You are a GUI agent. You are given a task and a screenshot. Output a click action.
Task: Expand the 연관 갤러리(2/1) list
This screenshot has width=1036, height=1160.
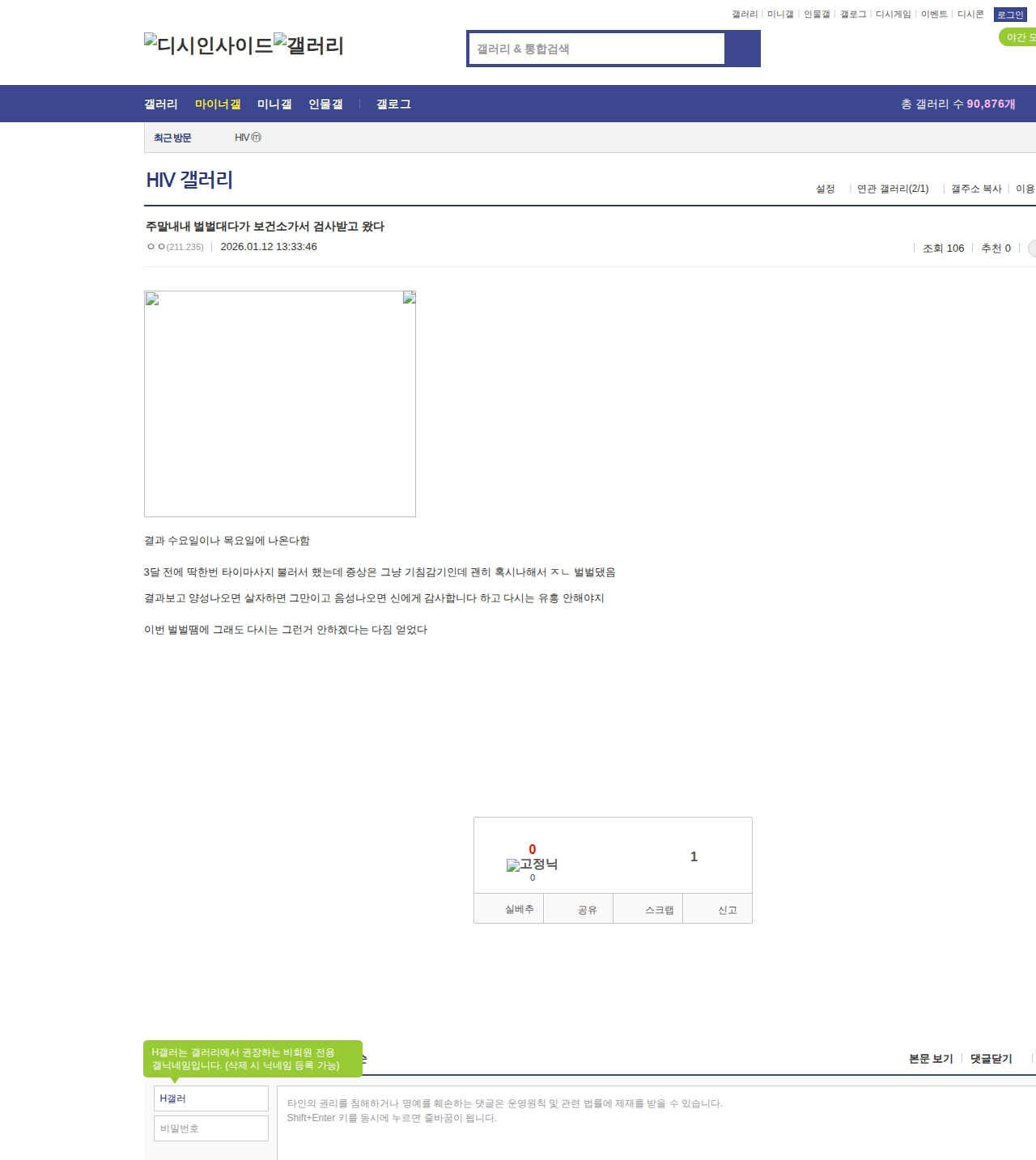892,189
